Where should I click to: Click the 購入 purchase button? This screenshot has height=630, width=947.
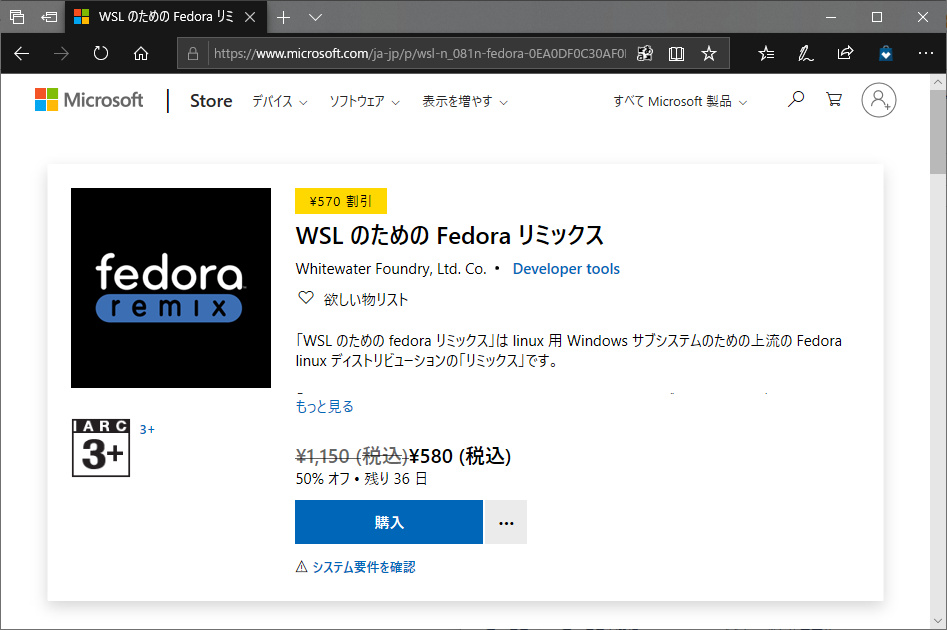[388, 522]
